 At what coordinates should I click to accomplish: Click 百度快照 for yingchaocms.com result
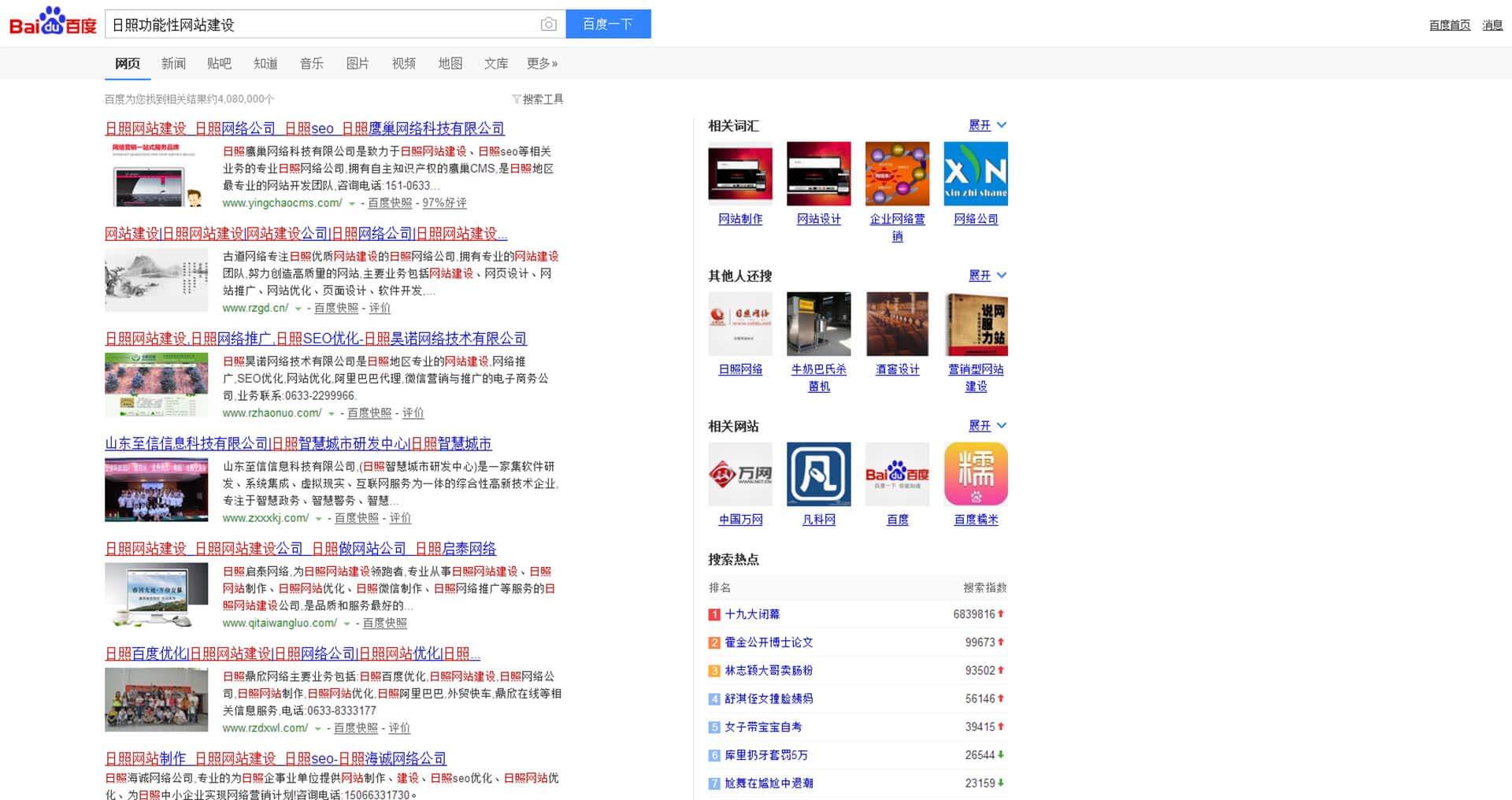tap(390, 203)
